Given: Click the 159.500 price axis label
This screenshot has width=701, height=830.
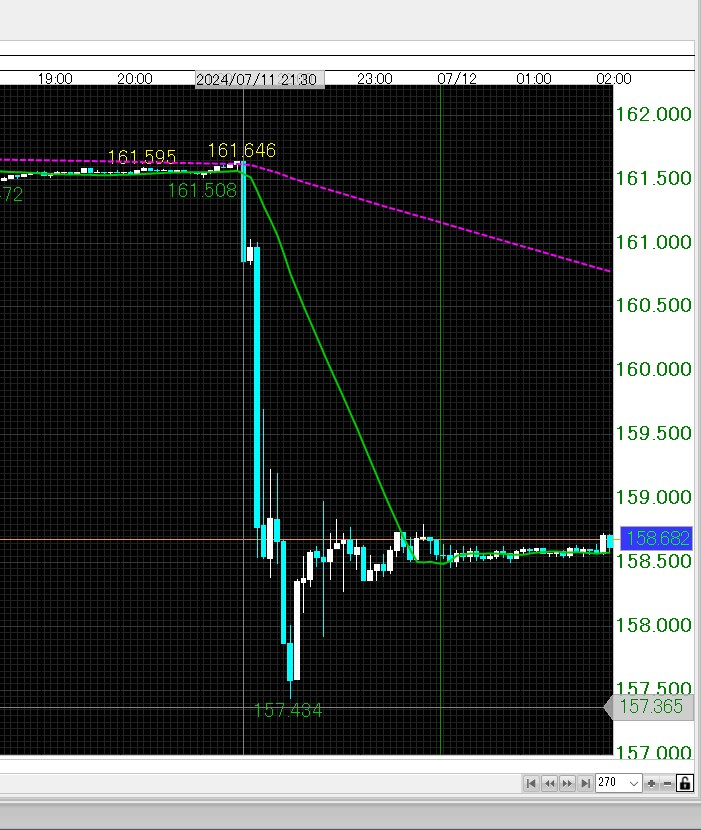Looking at the screenshot, I should click(x=653, y=434).
